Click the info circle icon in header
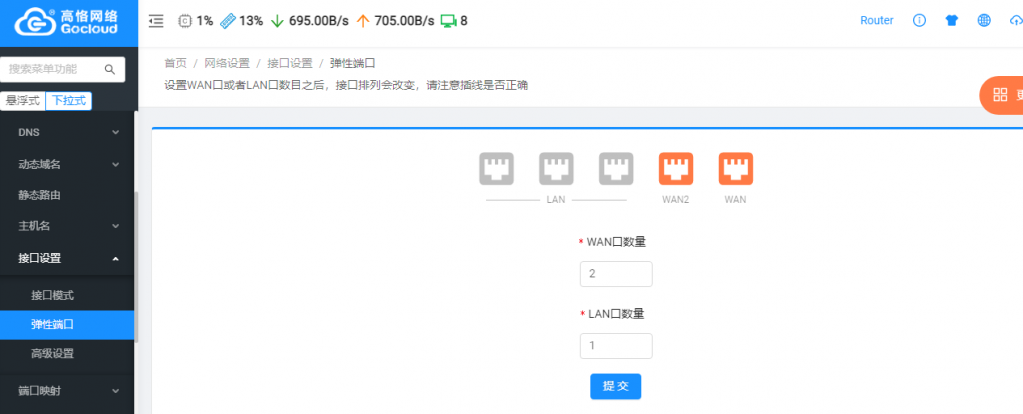Screen dimensions: 1023x414 (919, 21)
